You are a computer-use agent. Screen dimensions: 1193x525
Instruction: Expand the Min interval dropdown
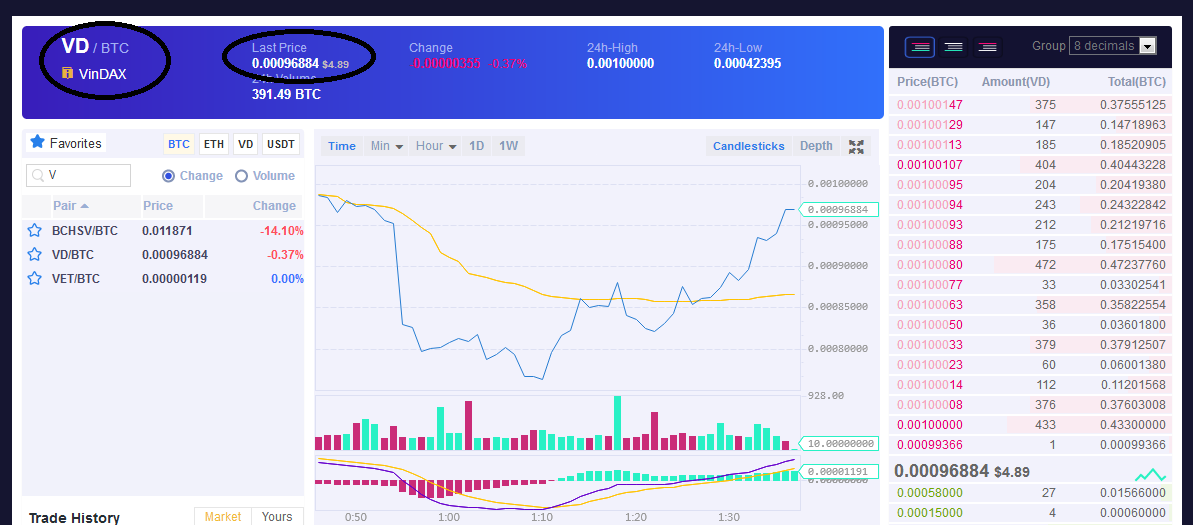tap(387, 146)
